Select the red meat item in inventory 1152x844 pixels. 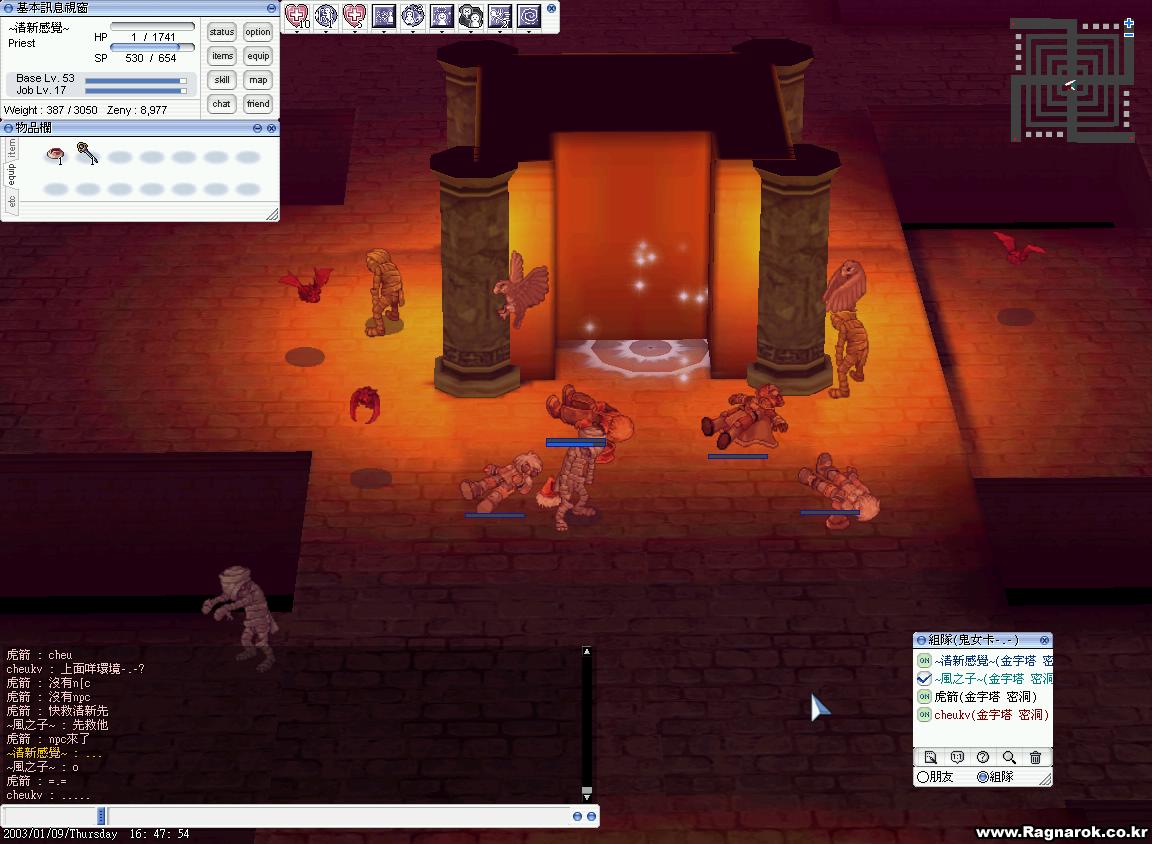point(55,155)
